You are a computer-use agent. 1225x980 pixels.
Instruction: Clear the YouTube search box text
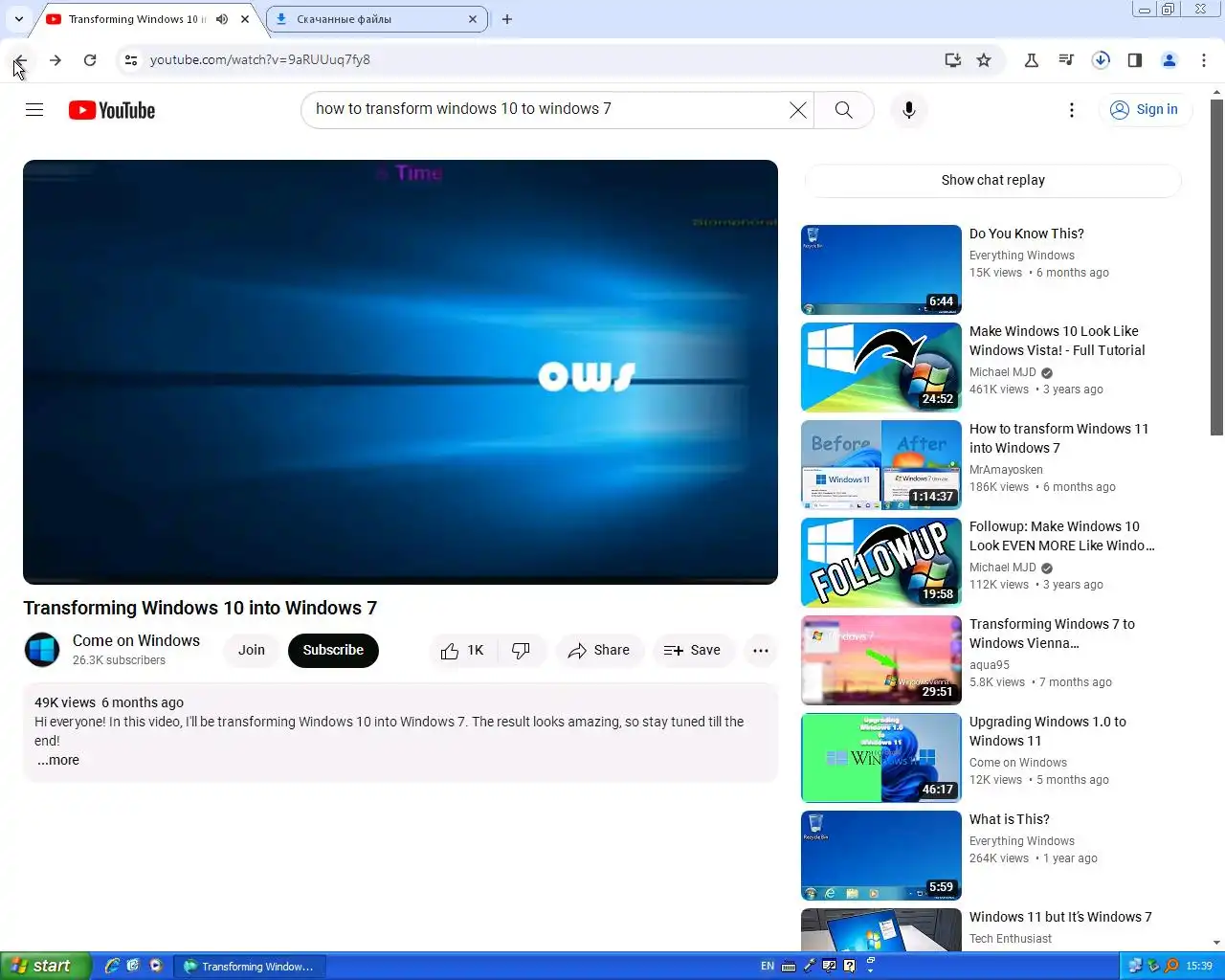coord(798,110)
